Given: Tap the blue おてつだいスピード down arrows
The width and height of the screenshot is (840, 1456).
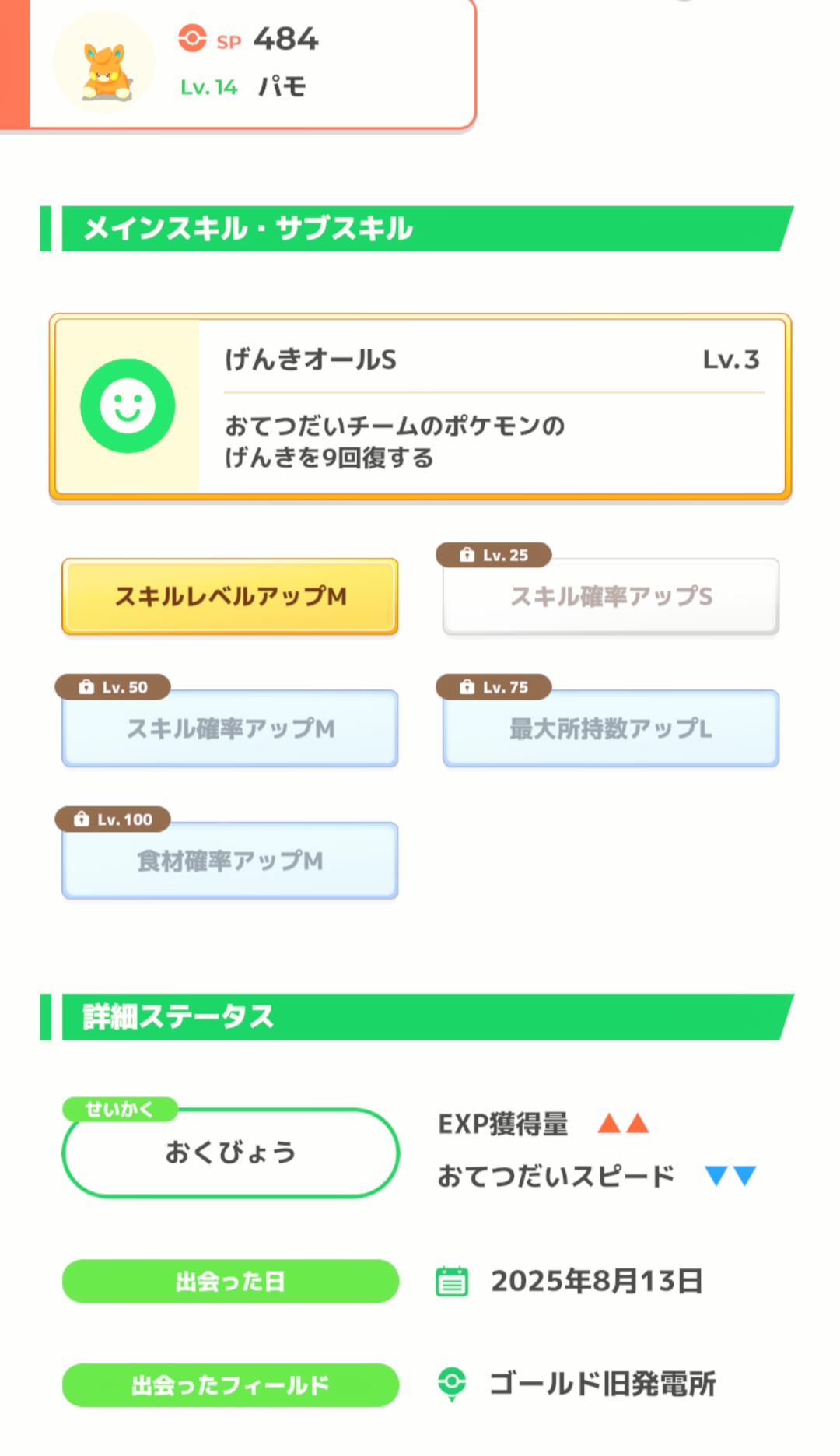Looking at the screenshot, I should coord(730,1176).
